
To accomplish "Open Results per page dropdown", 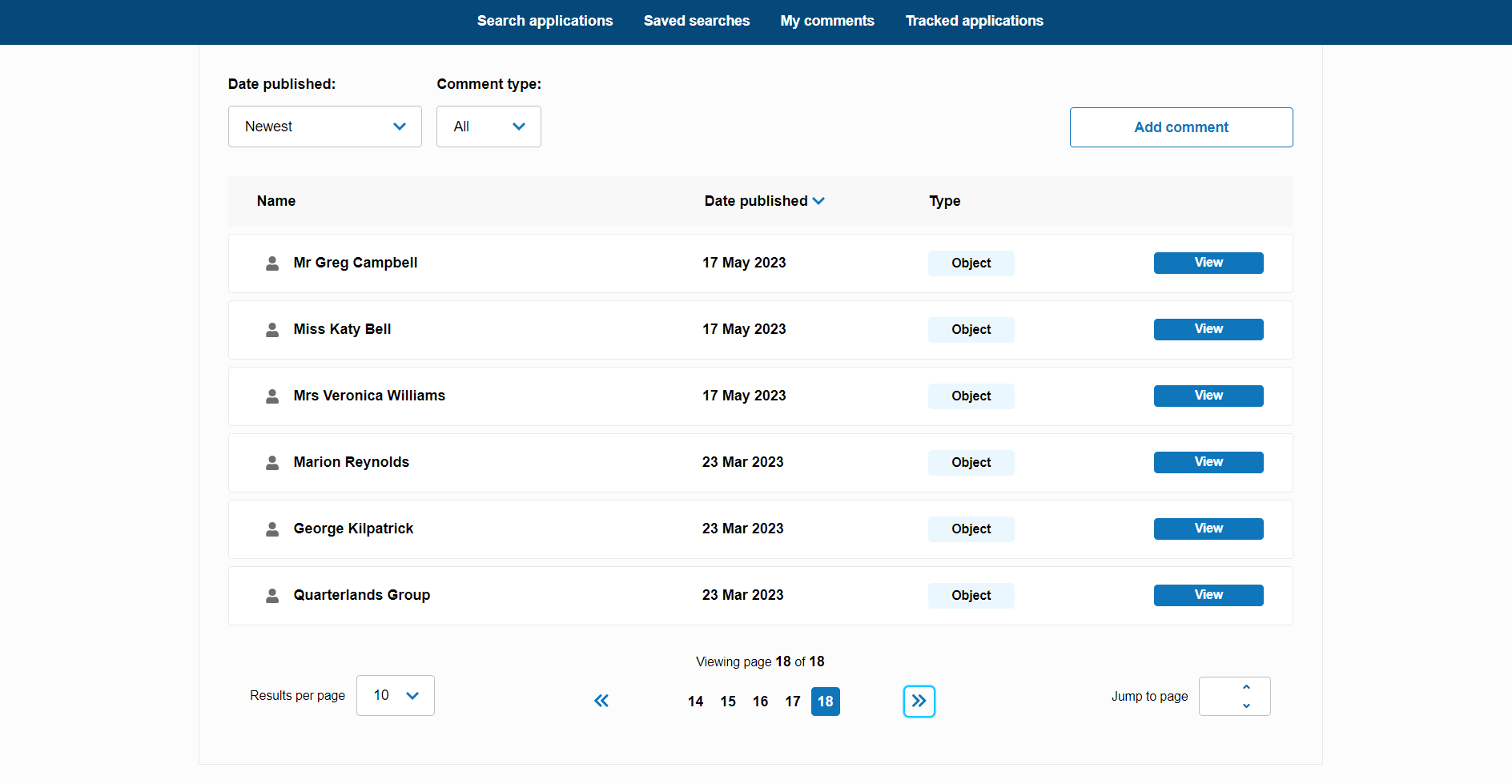I will 396,695.
